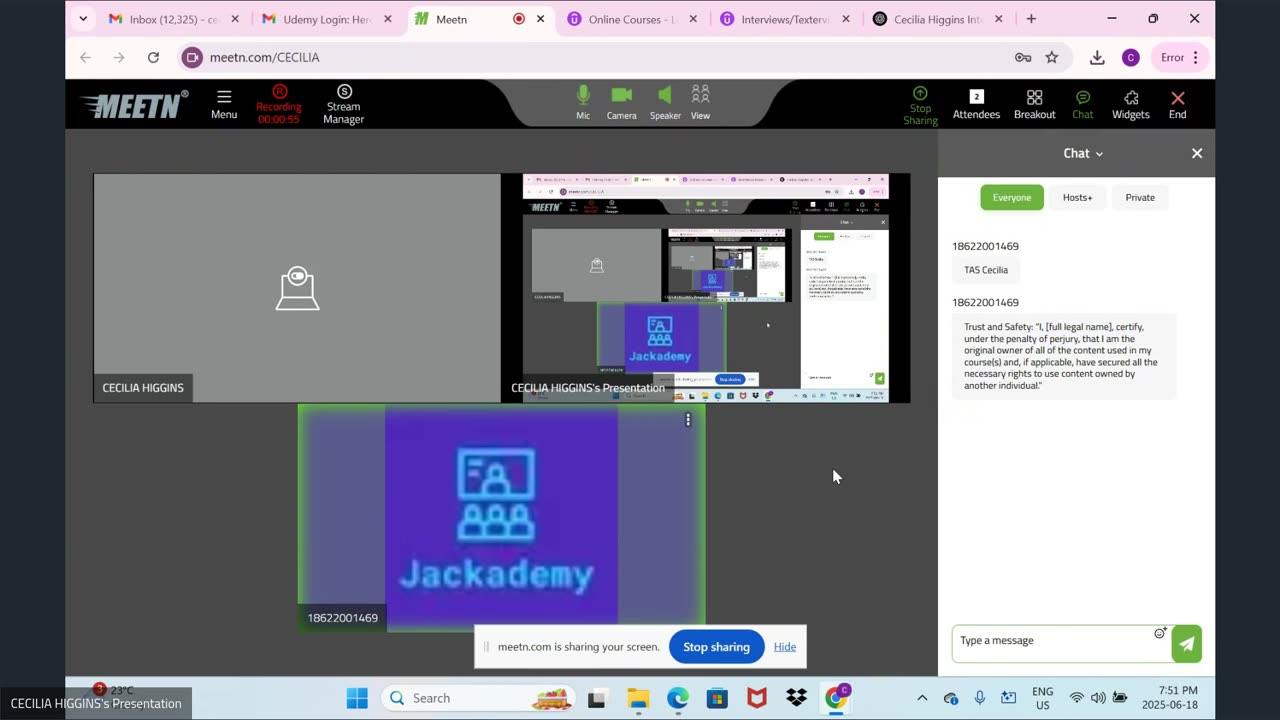This screenshot has height=720, width=1280.
Task: Bookmark this page with the star
Action: pyautogui.click(x=1052, y=57)
